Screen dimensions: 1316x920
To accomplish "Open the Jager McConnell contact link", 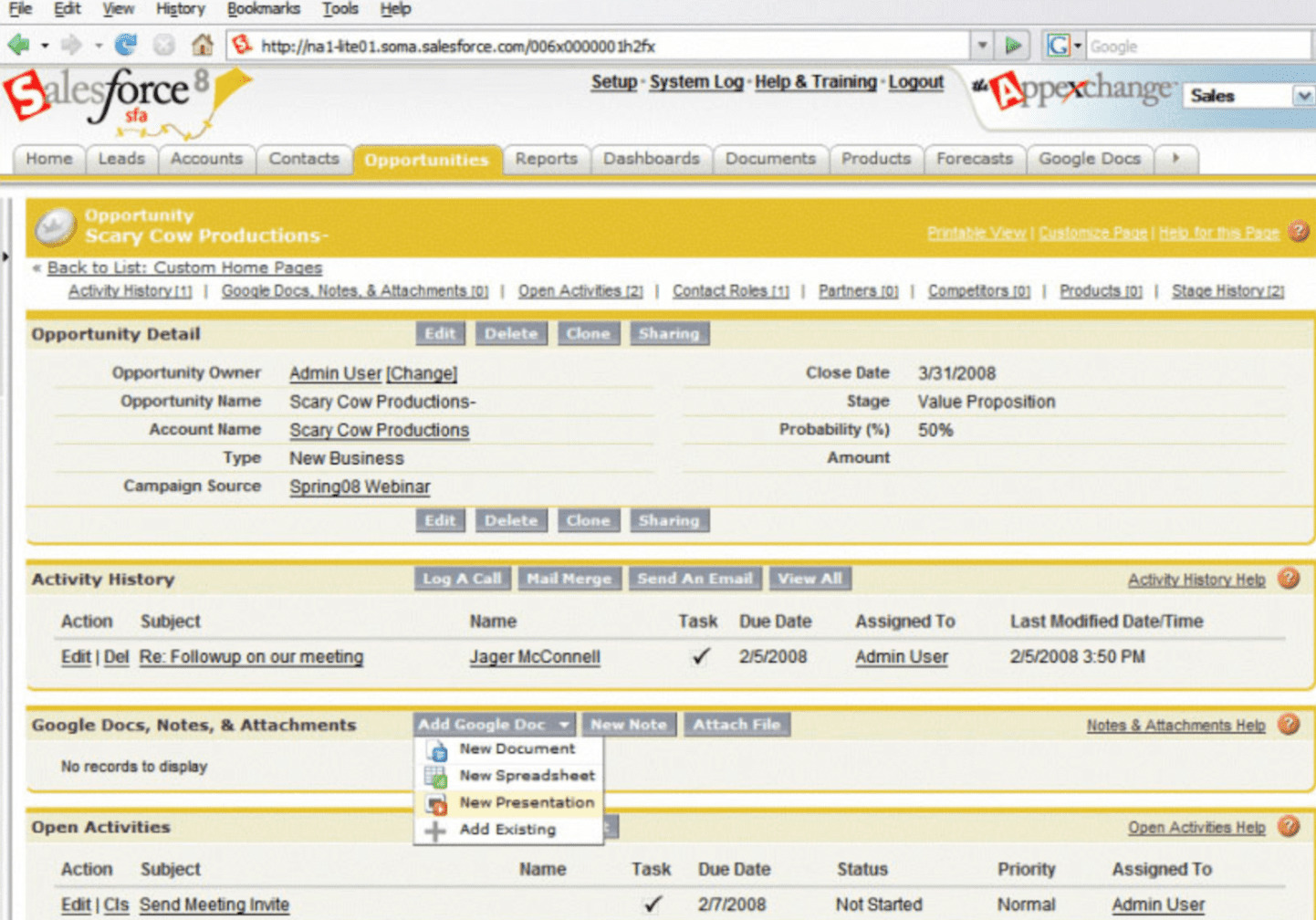I will [x=535, y=657].
